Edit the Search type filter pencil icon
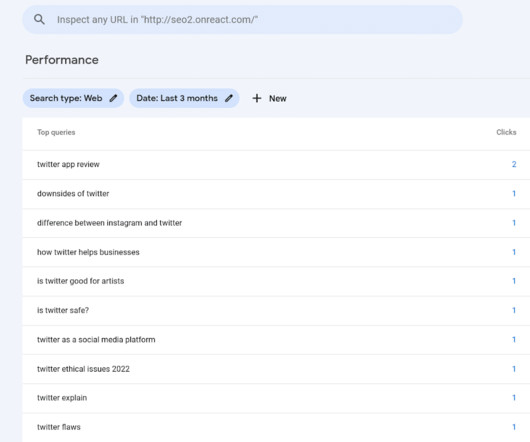This screenshot has width=530, height=442. click(x=114, y=98)
